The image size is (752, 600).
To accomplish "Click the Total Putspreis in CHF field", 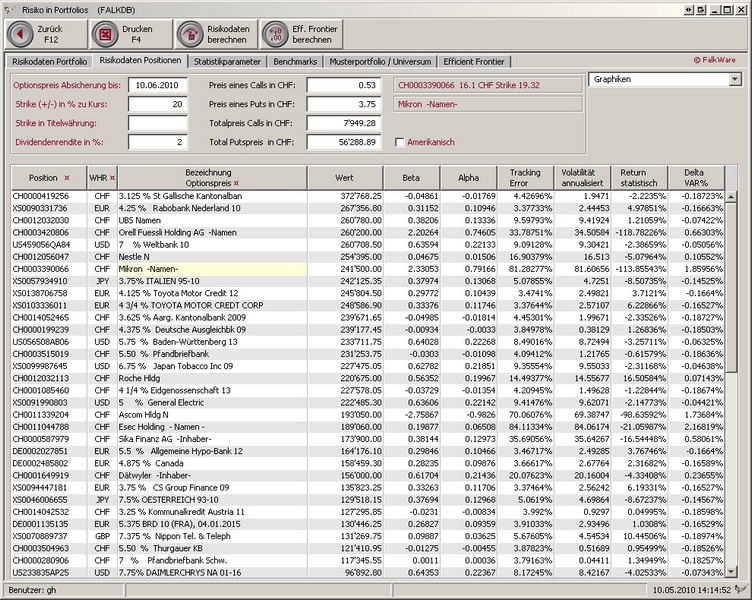I will click(344, 142).
